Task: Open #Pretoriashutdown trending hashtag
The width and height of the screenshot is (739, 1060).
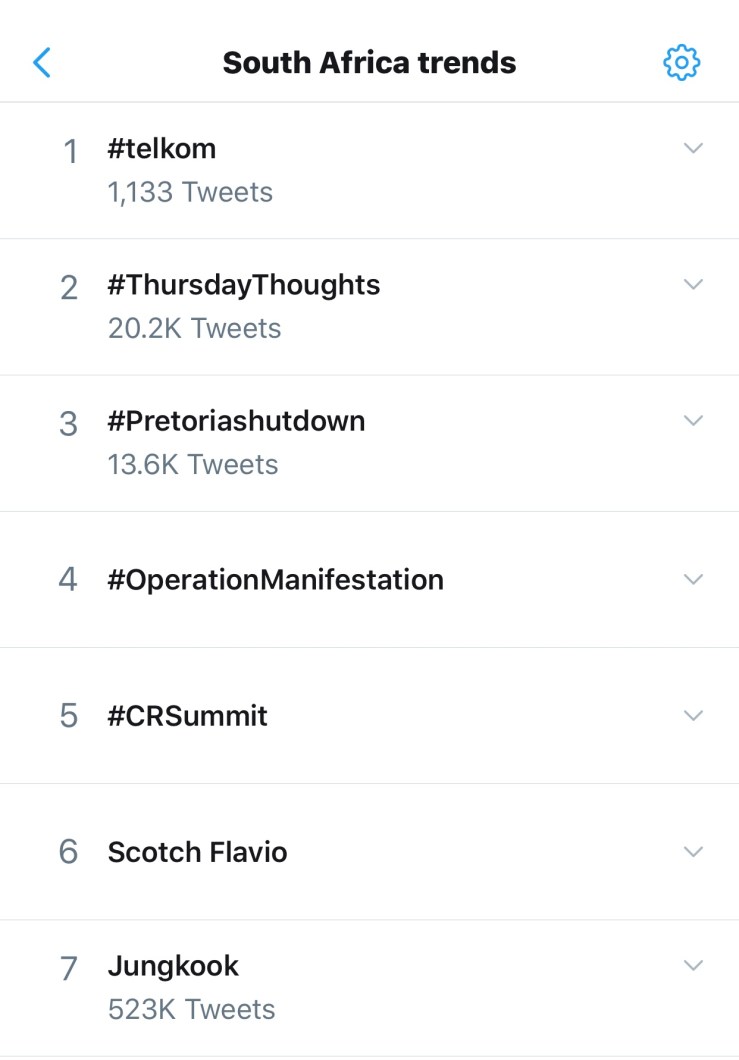Action: (236, 421)
